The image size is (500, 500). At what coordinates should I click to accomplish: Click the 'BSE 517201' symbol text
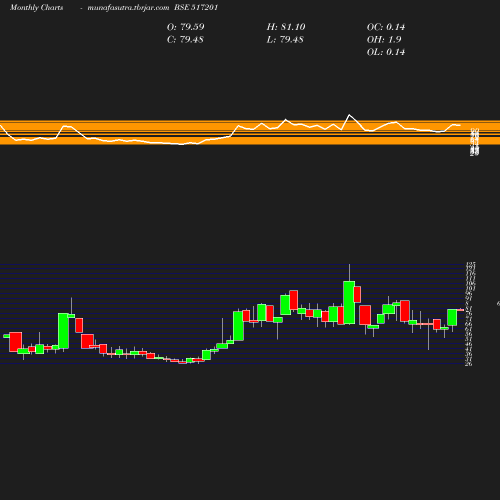(196, 7)
